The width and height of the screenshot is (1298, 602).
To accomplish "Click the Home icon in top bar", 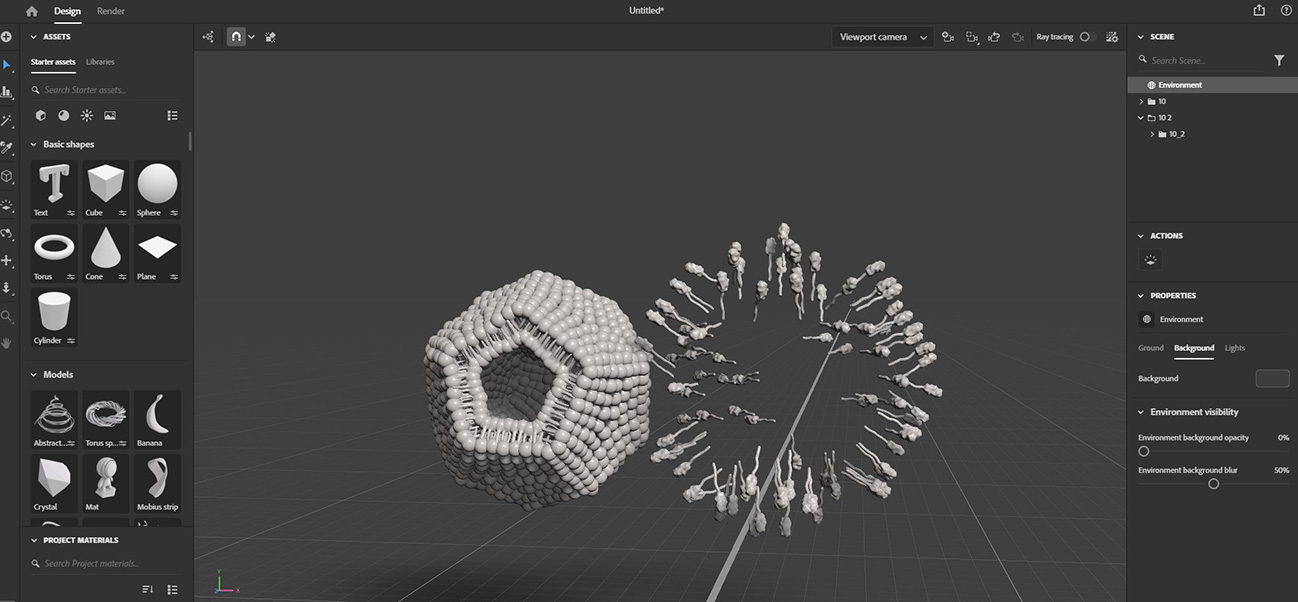I will pyautogui.click(x=32, y=11).
